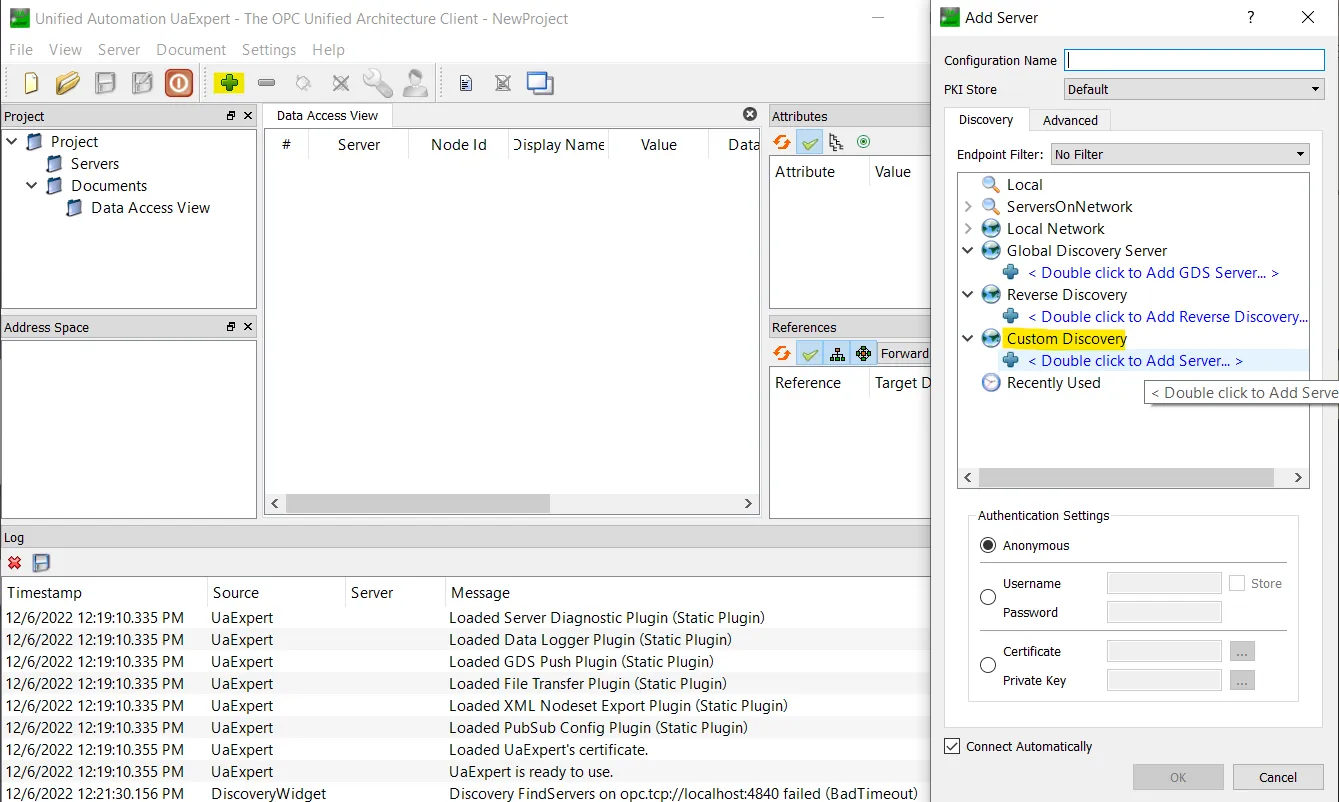Save the log using the disk icon
This screenshot has width=1339, height=802.
[41, 563]
